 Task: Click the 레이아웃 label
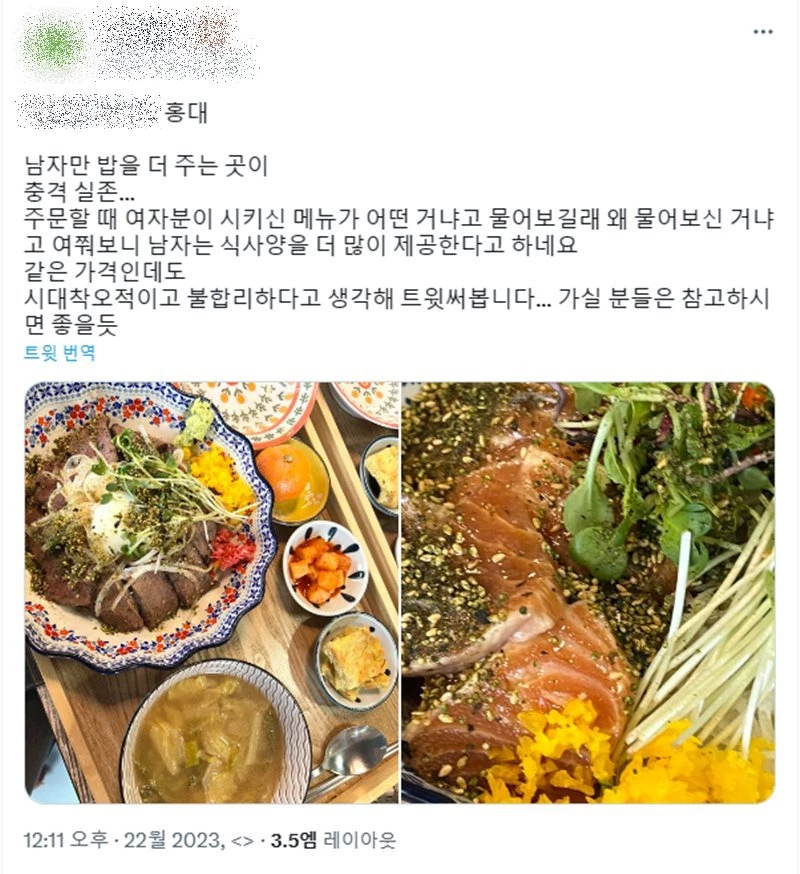point(360,839)
